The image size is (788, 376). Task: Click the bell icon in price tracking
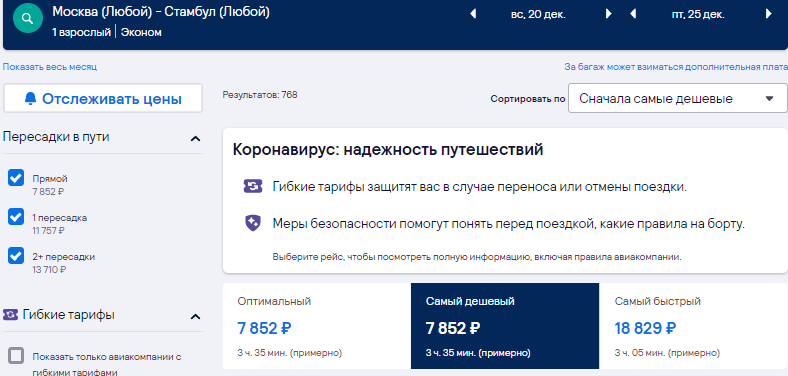[x=31, y=99]
